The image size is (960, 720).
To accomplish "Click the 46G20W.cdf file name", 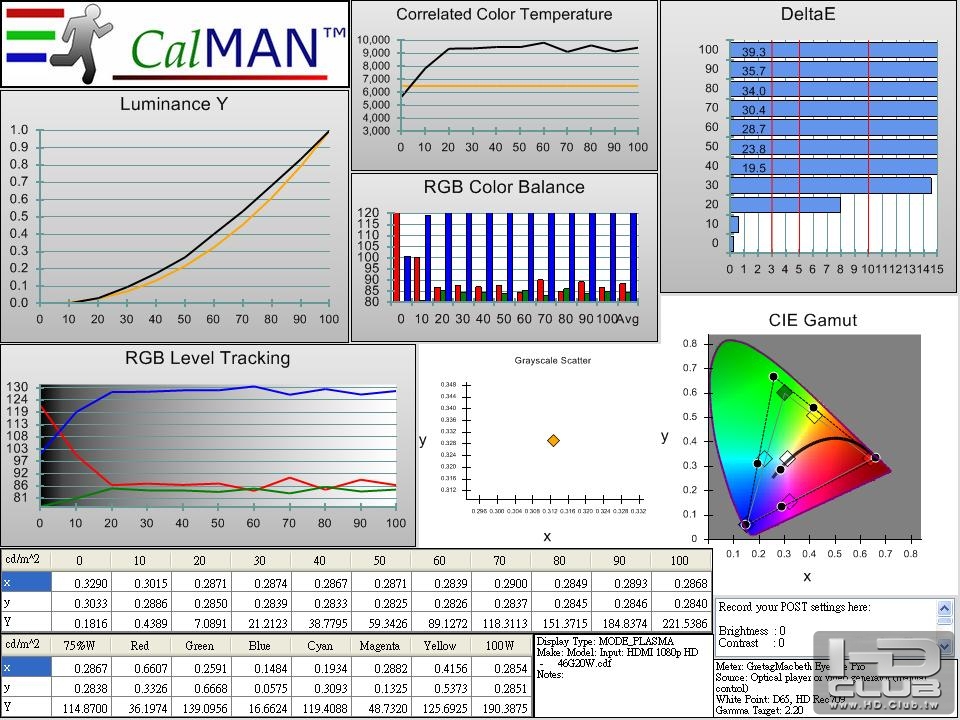I will (584, 663).
